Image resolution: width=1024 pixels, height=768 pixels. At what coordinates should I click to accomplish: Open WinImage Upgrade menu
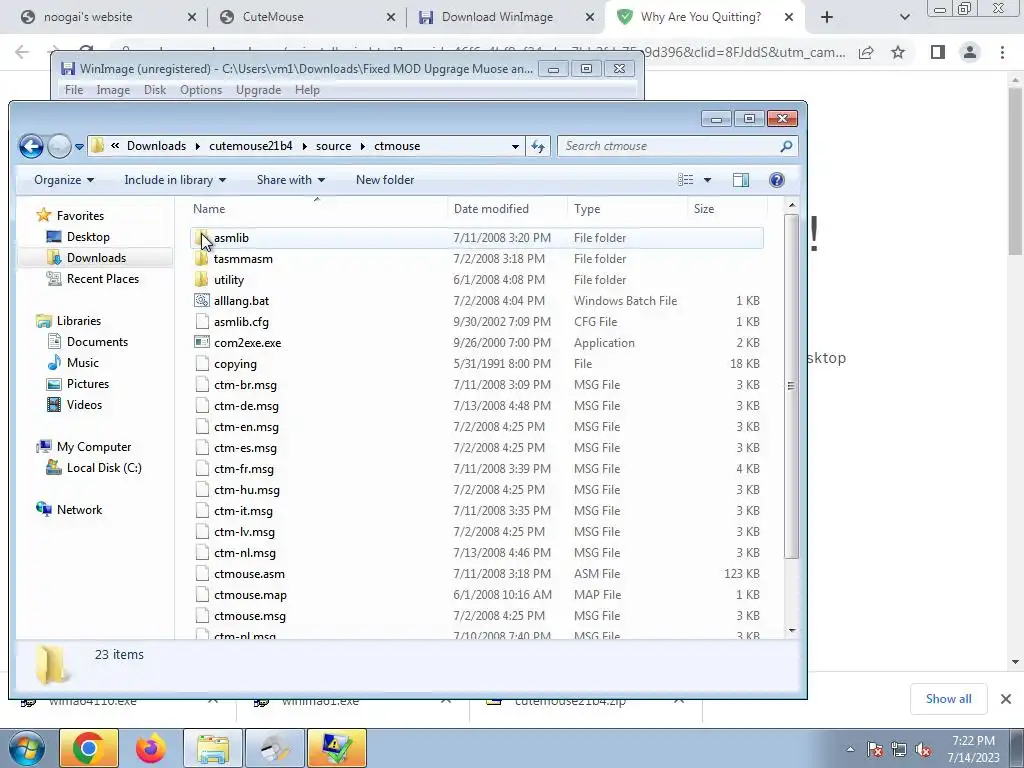pyautogui.click(x=259, y=90)
